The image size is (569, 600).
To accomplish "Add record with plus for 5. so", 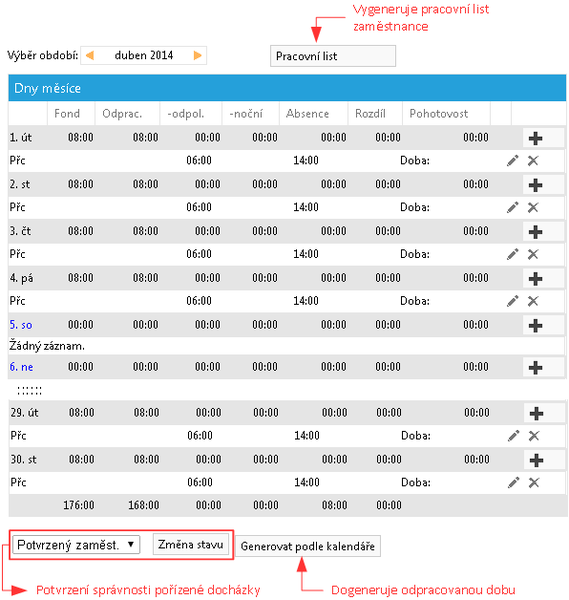I will point(535,325).
